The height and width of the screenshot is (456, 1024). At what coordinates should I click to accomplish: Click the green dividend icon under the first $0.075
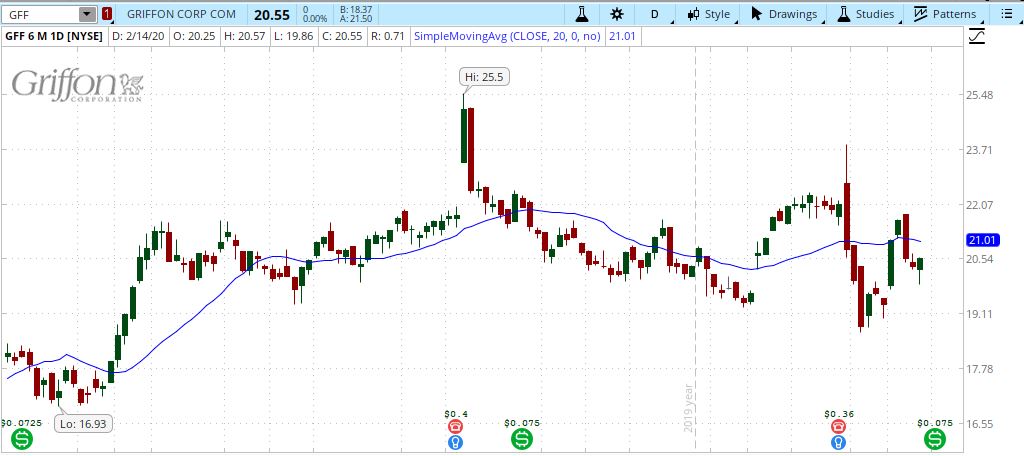tap(521, 440)
